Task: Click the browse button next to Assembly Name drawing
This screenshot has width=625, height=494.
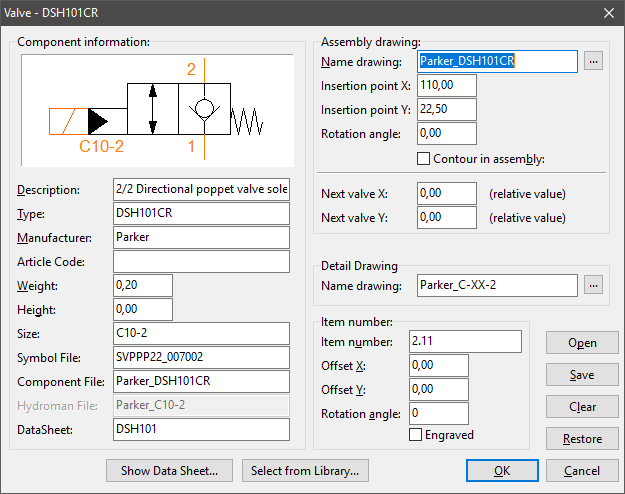Action: click(x=595, y=61)
